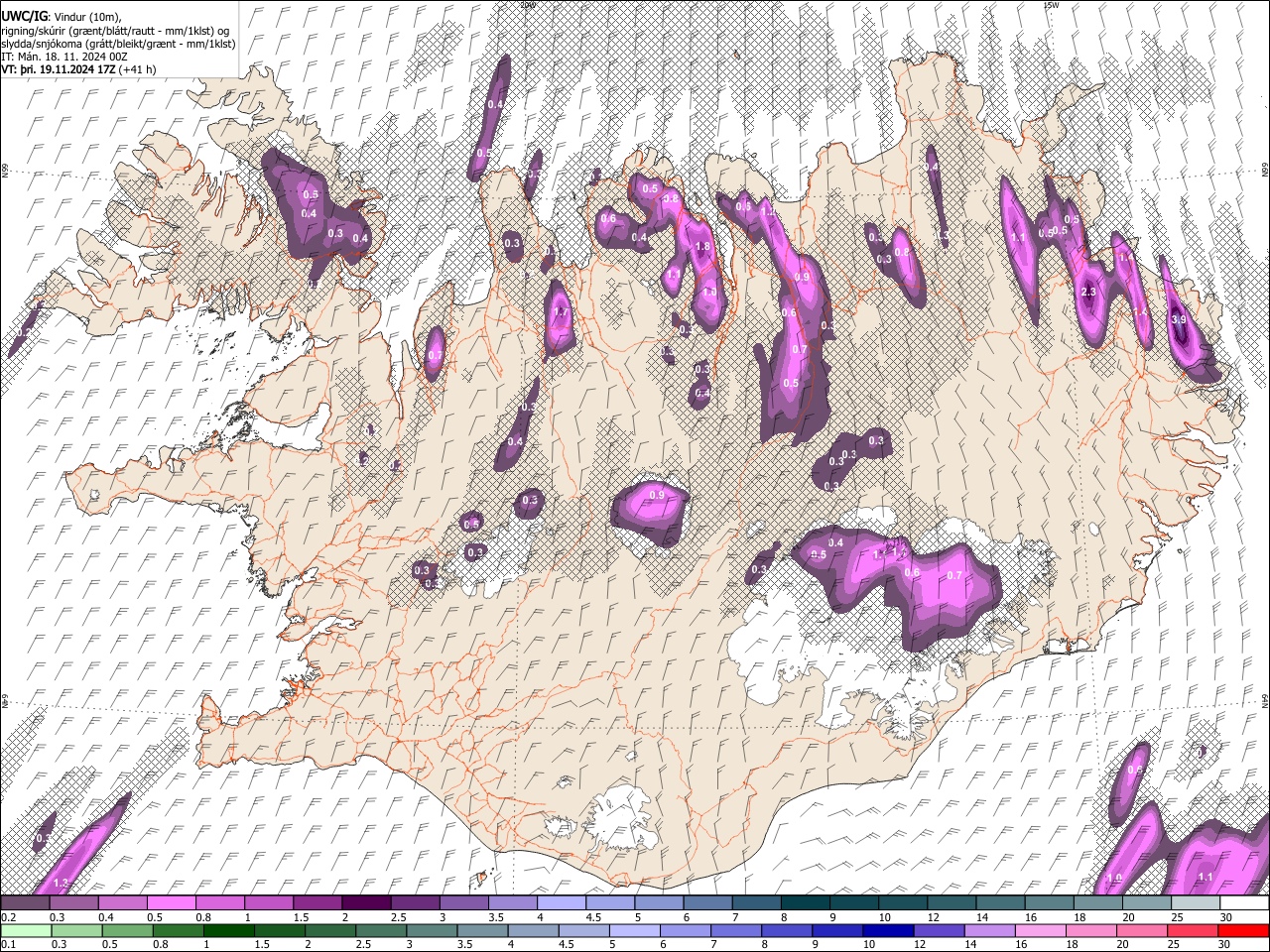
Task: Pick the upper legend swatch between 16 and 18
Action: point(1048,903)
